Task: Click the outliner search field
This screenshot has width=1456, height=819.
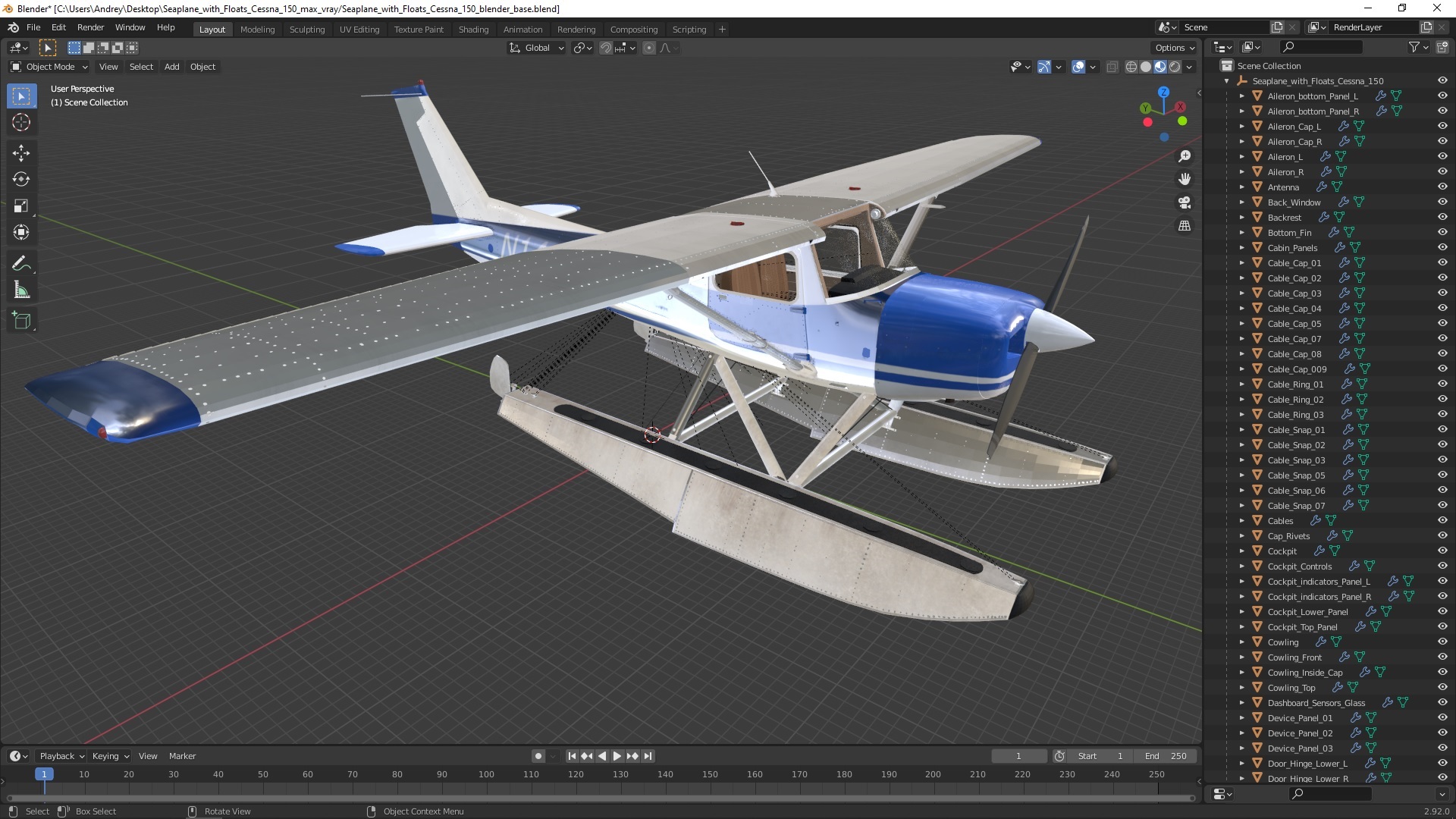Action: click(1319, 47)
